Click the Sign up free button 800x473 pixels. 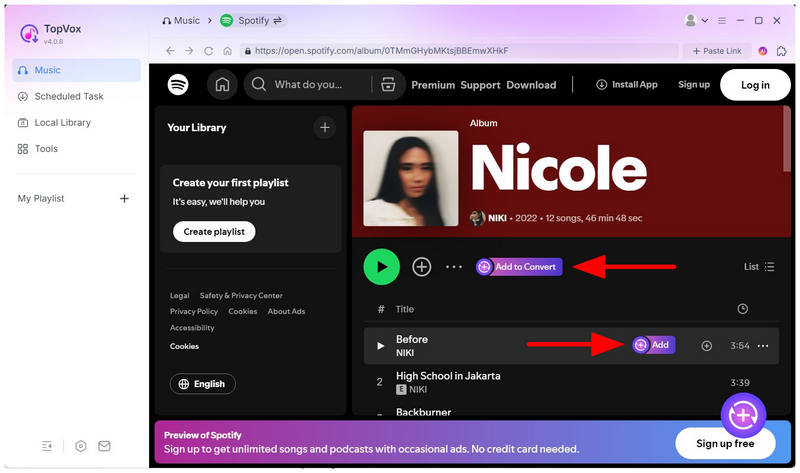pyautogui.click(x=725, y=443)
